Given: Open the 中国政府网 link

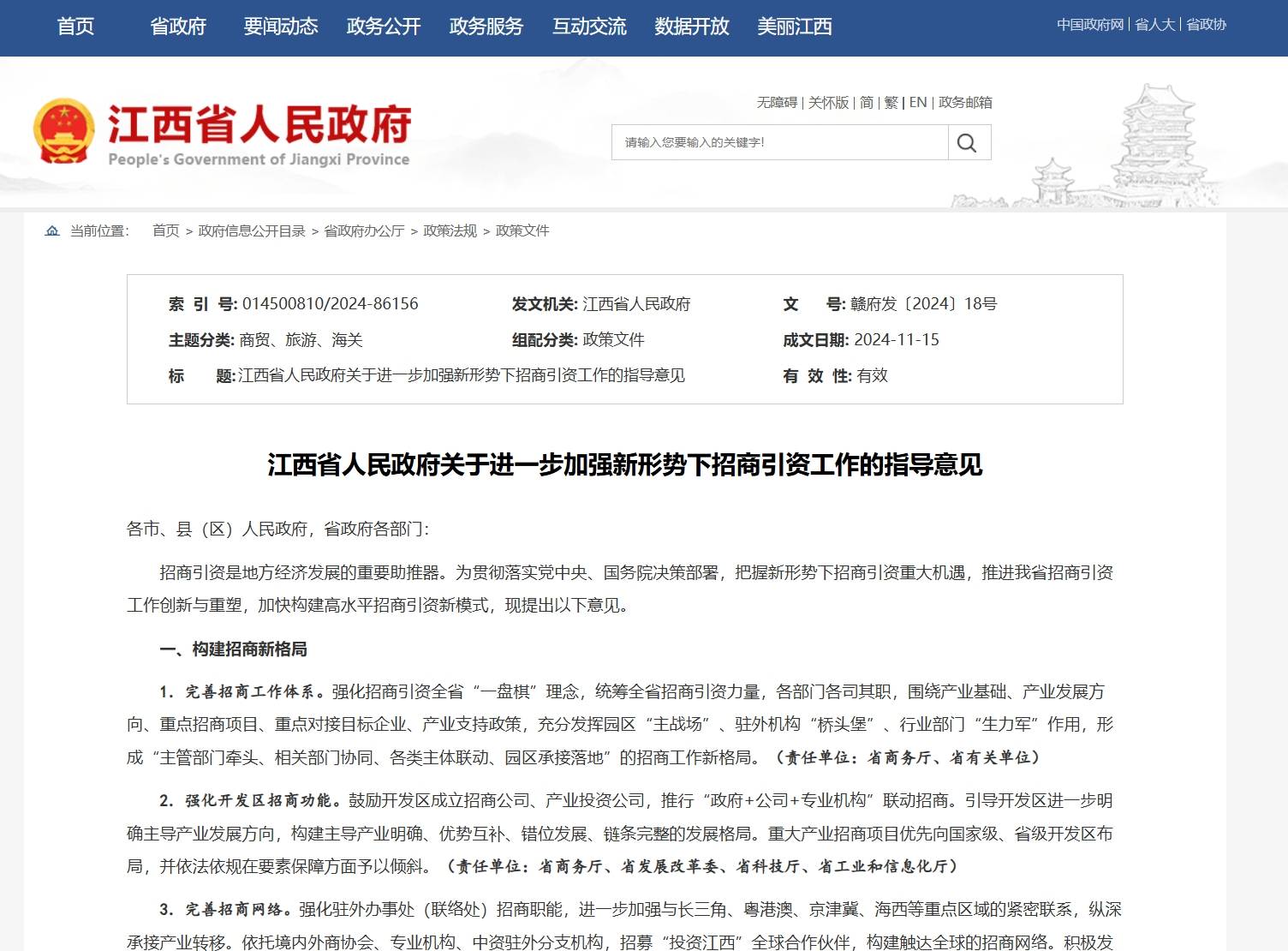Looking at the screenshot, I should pyautogui.click(x=1089, y=25).
